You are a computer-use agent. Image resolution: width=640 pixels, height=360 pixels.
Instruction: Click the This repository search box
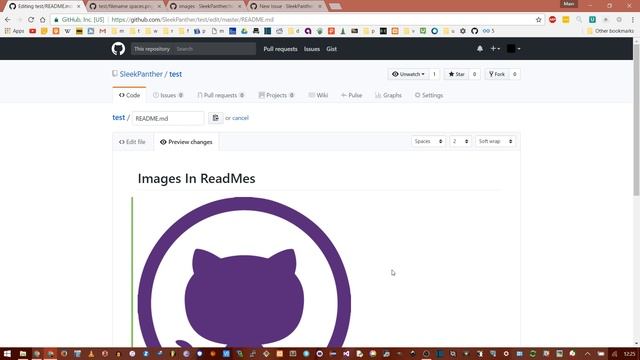point(193,49)
